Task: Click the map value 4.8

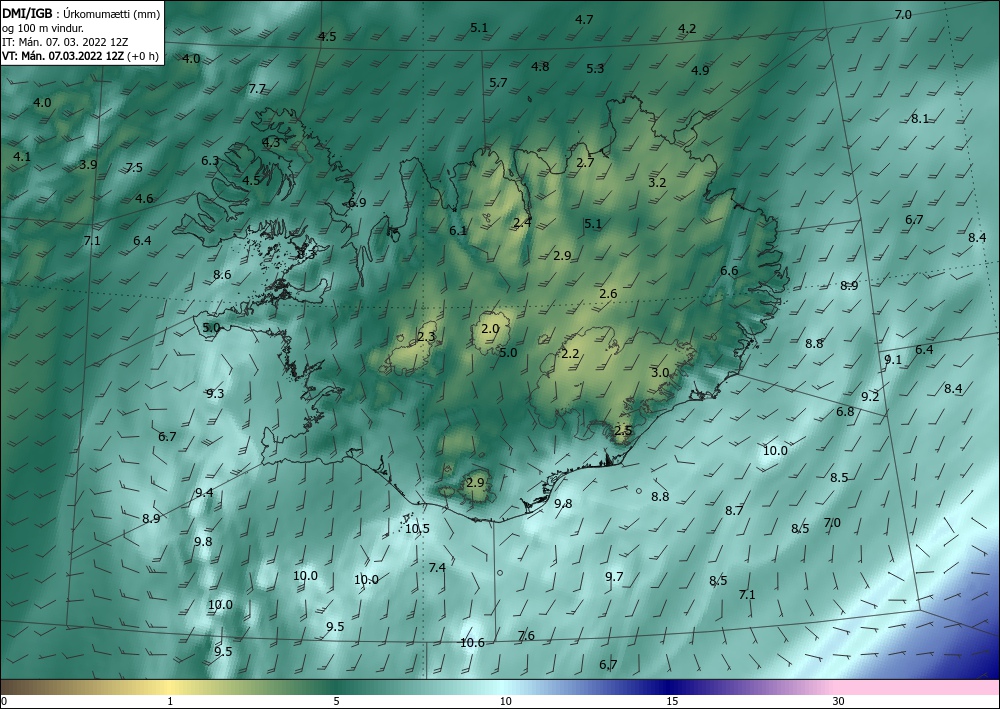Action: [540, 66]
